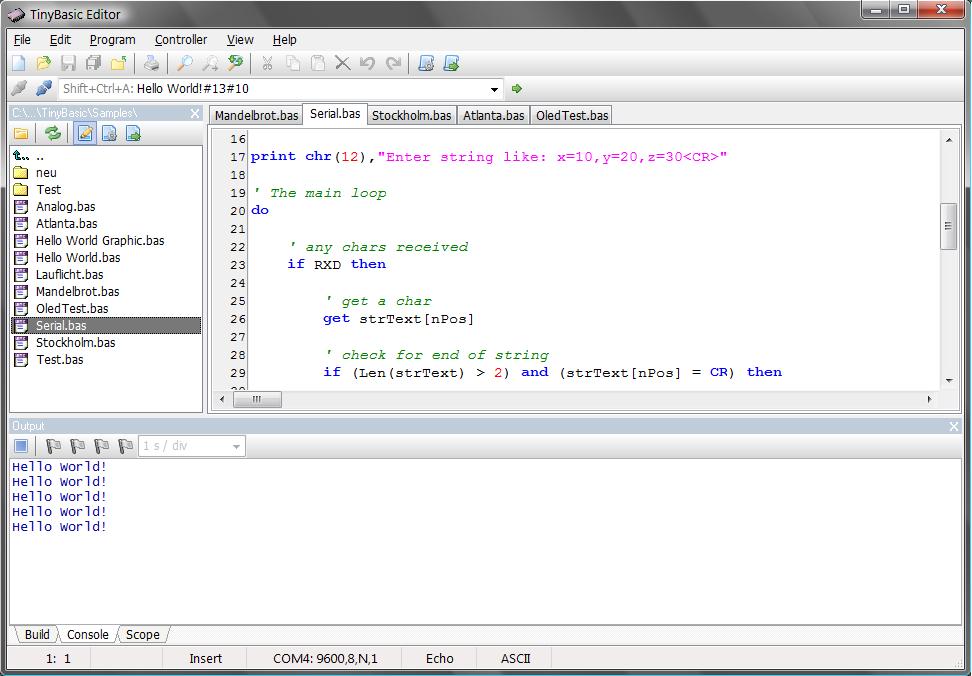
Task: Close the Output panel
Action: pos(953,426)
